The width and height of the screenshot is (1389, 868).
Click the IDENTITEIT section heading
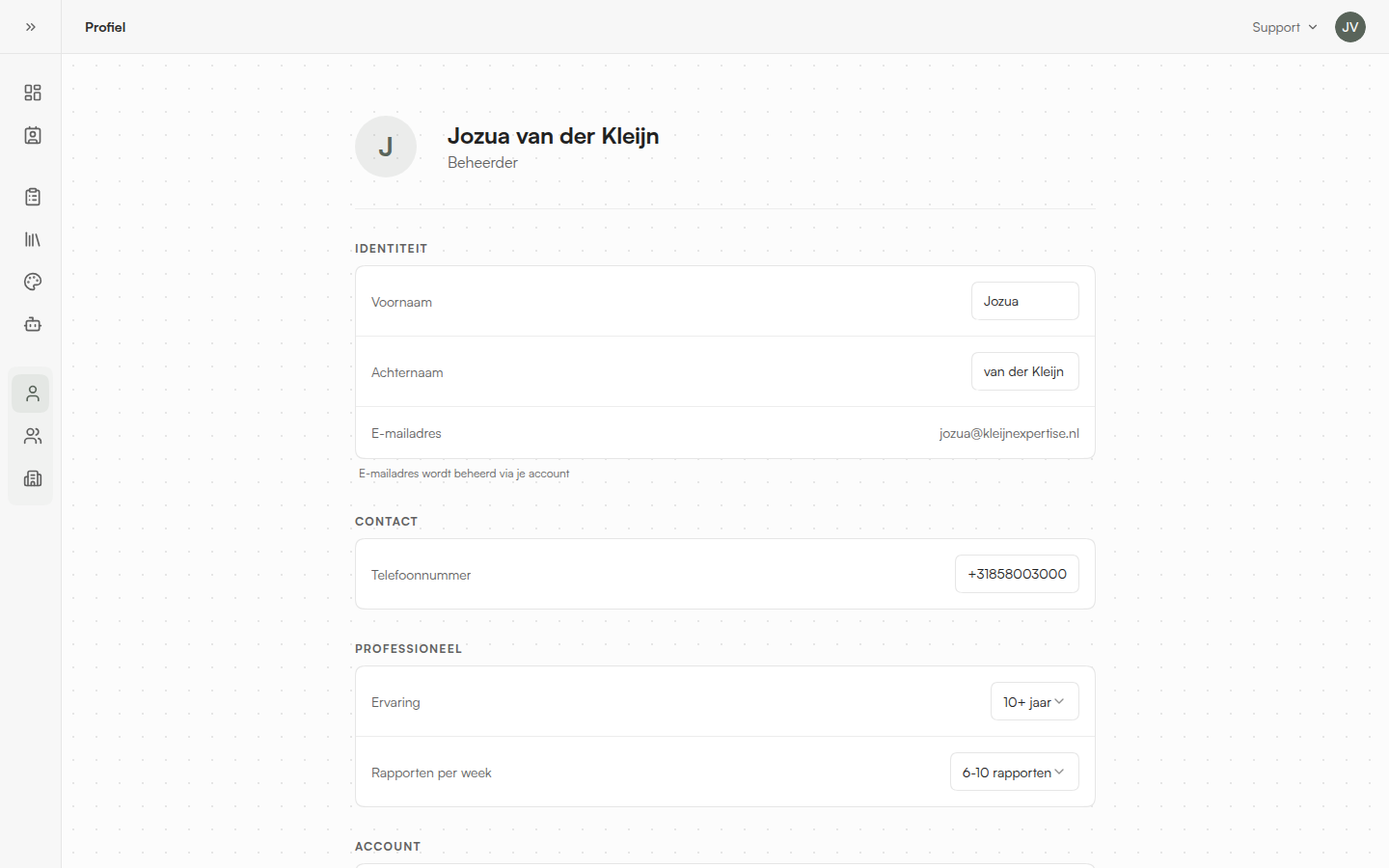[x=391, y=249]
